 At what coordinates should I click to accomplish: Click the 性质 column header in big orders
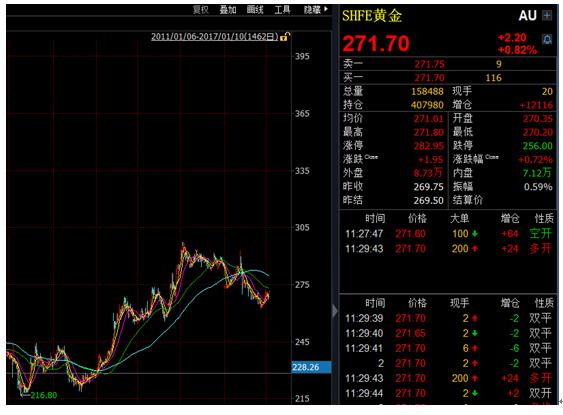[544, 218]
